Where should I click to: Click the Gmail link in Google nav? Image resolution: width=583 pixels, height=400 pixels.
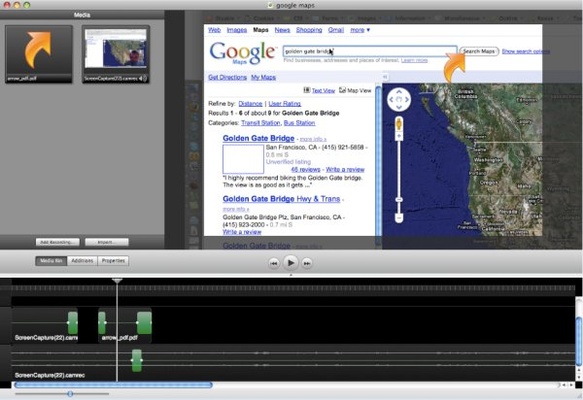(336, 30)
